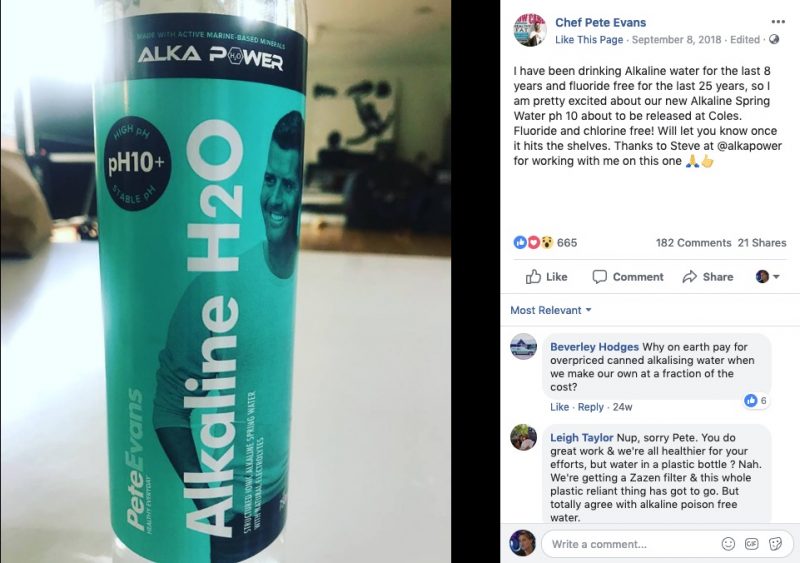Screen dimensions: 800x563
Task: Click the Like thumbs-up icon under the post
Action: tap(533, 277)
